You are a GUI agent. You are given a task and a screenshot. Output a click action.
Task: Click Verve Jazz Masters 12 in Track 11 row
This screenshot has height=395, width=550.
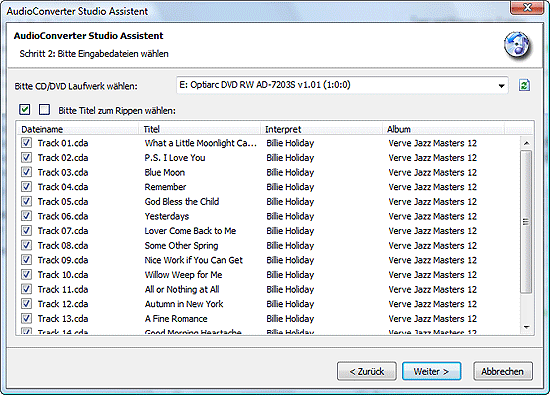432,289
